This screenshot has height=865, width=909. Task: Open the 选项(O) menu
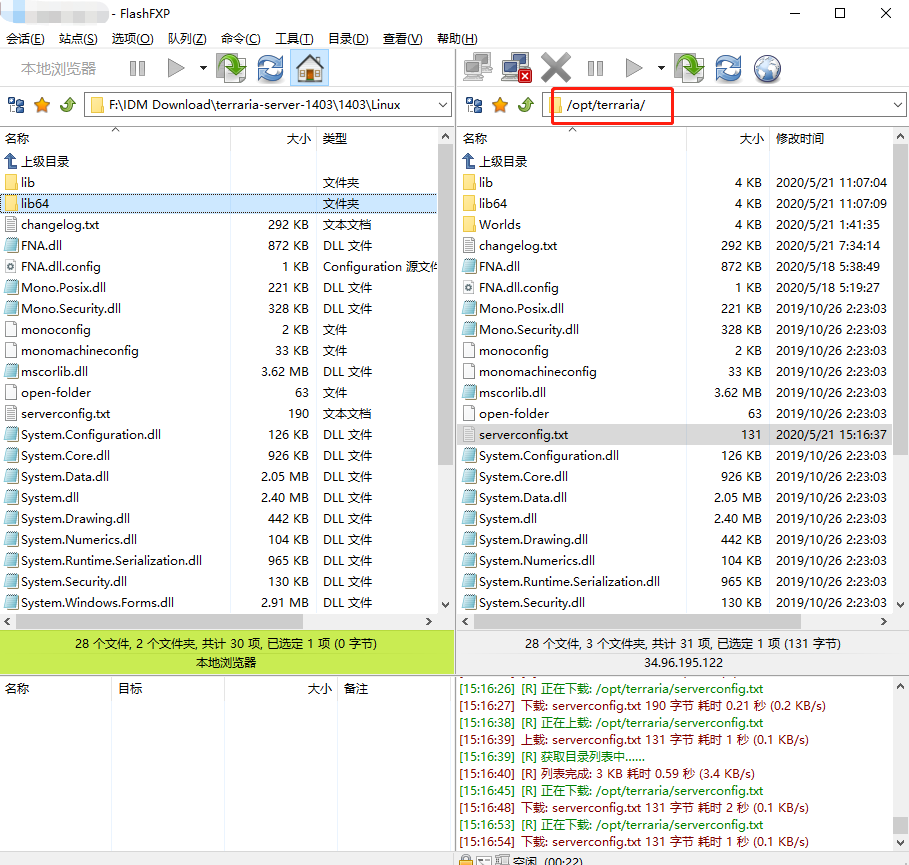click(132, 39)
